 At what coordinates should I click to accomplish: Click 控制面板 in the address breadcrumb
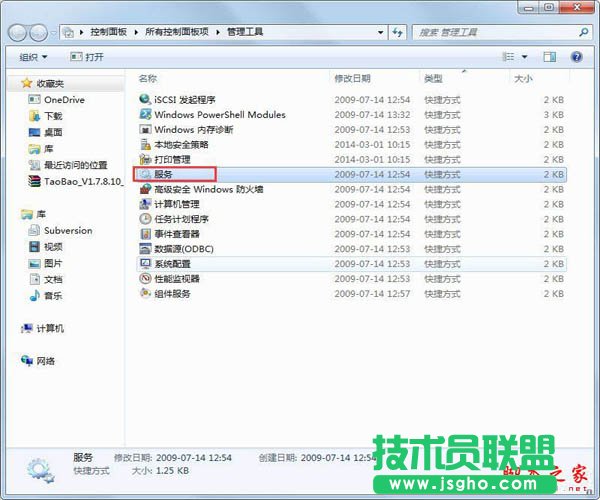(108, 32)
